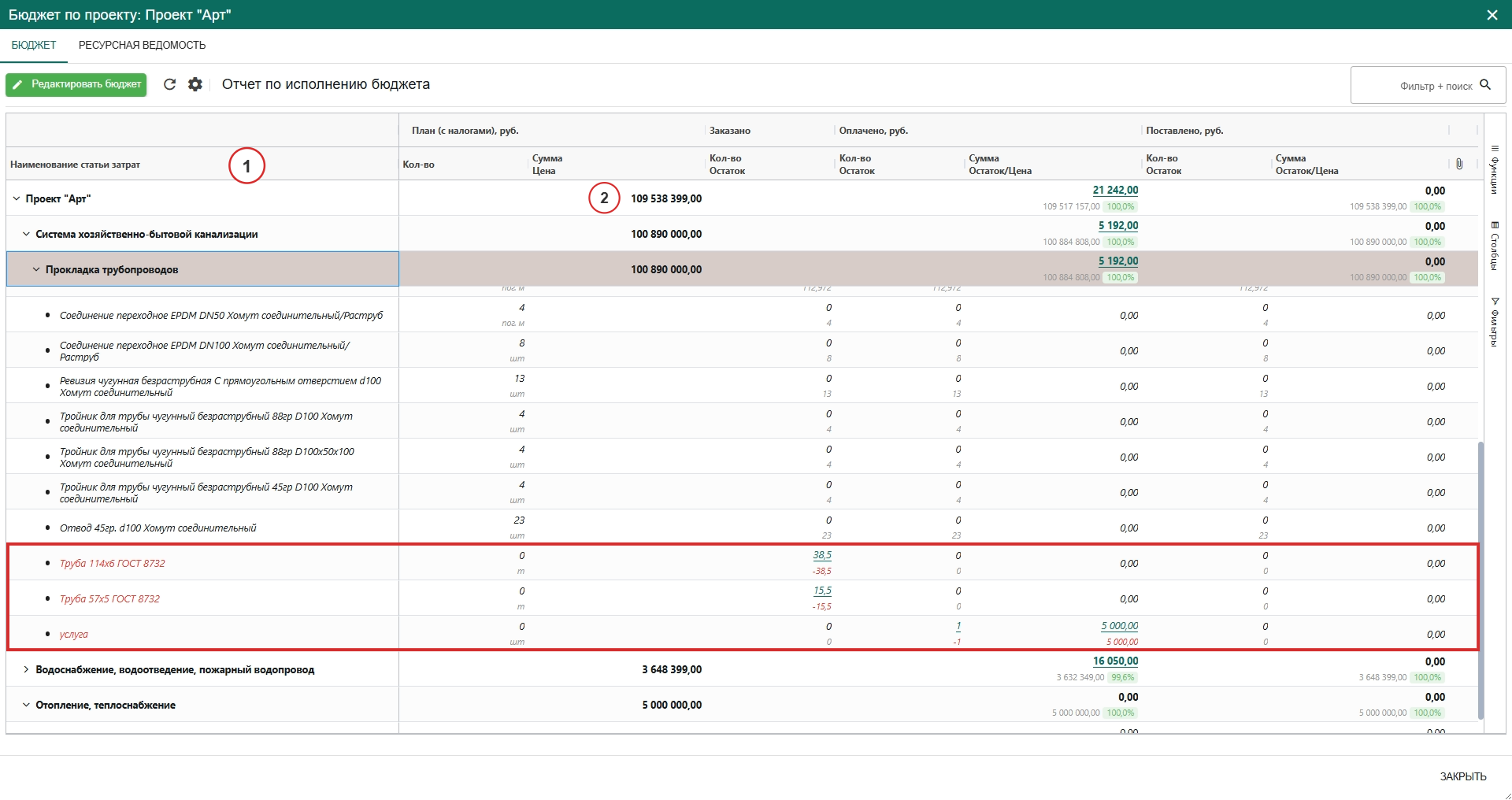Collapse Система хозяйственно-бытовой канализации group
Image resolution: width=1512 pixels, height=800 pixels.
coord(26,234)
